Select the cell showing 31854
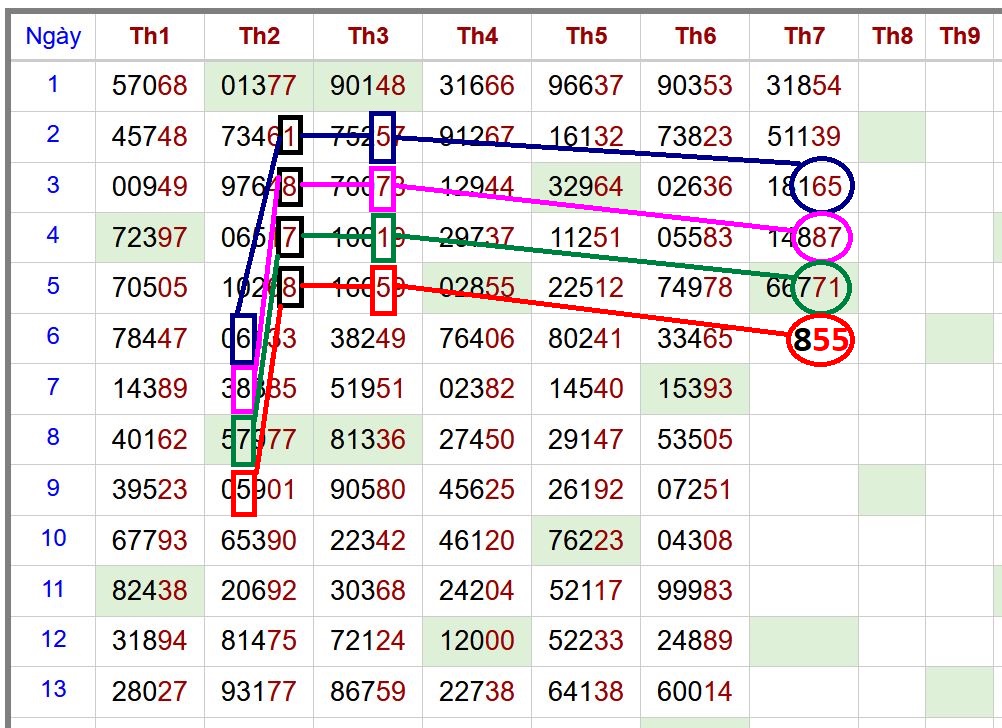Screen dimensions: 1002x728 click(x=804, y=85)
